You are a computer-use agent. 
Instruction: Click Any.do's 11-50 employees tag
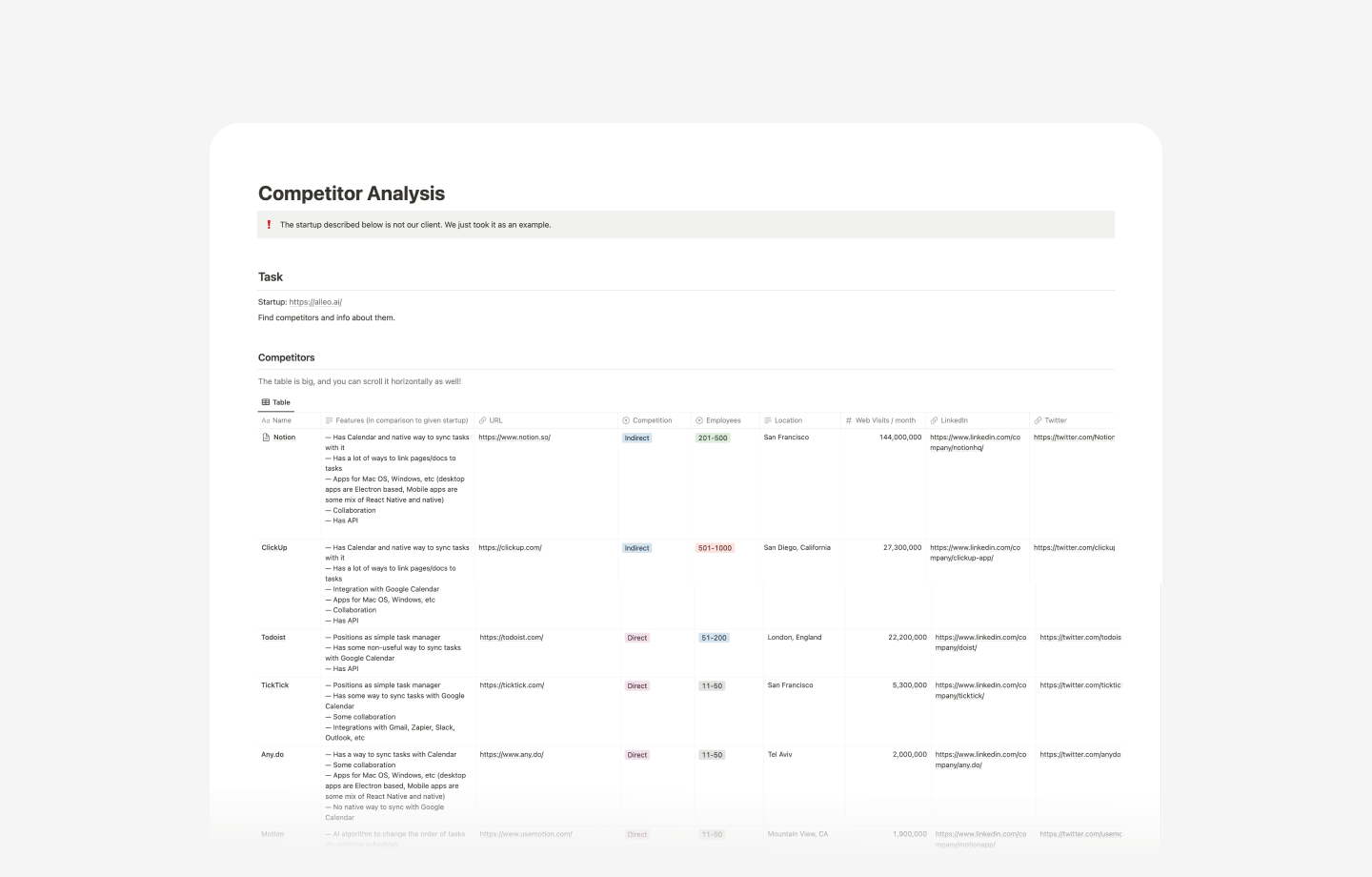[x=712, y=755]
